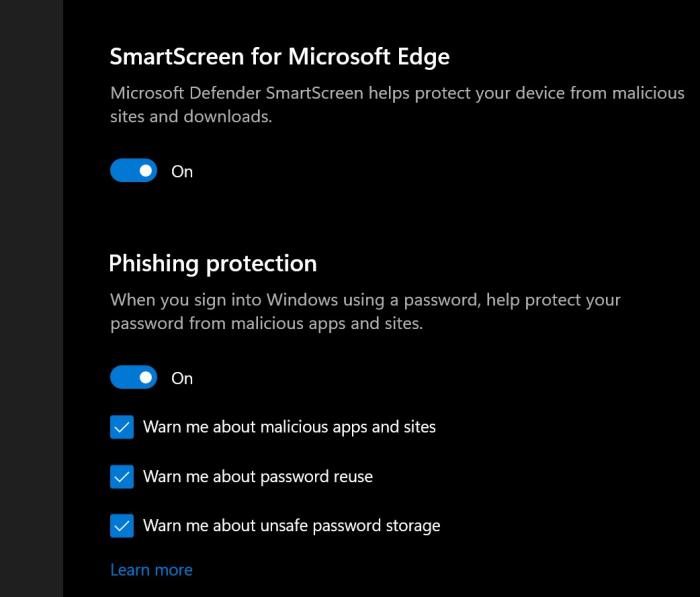Click the white knob on SmartScreen toggle
The image size is (700, 597).
coord(146,171)
